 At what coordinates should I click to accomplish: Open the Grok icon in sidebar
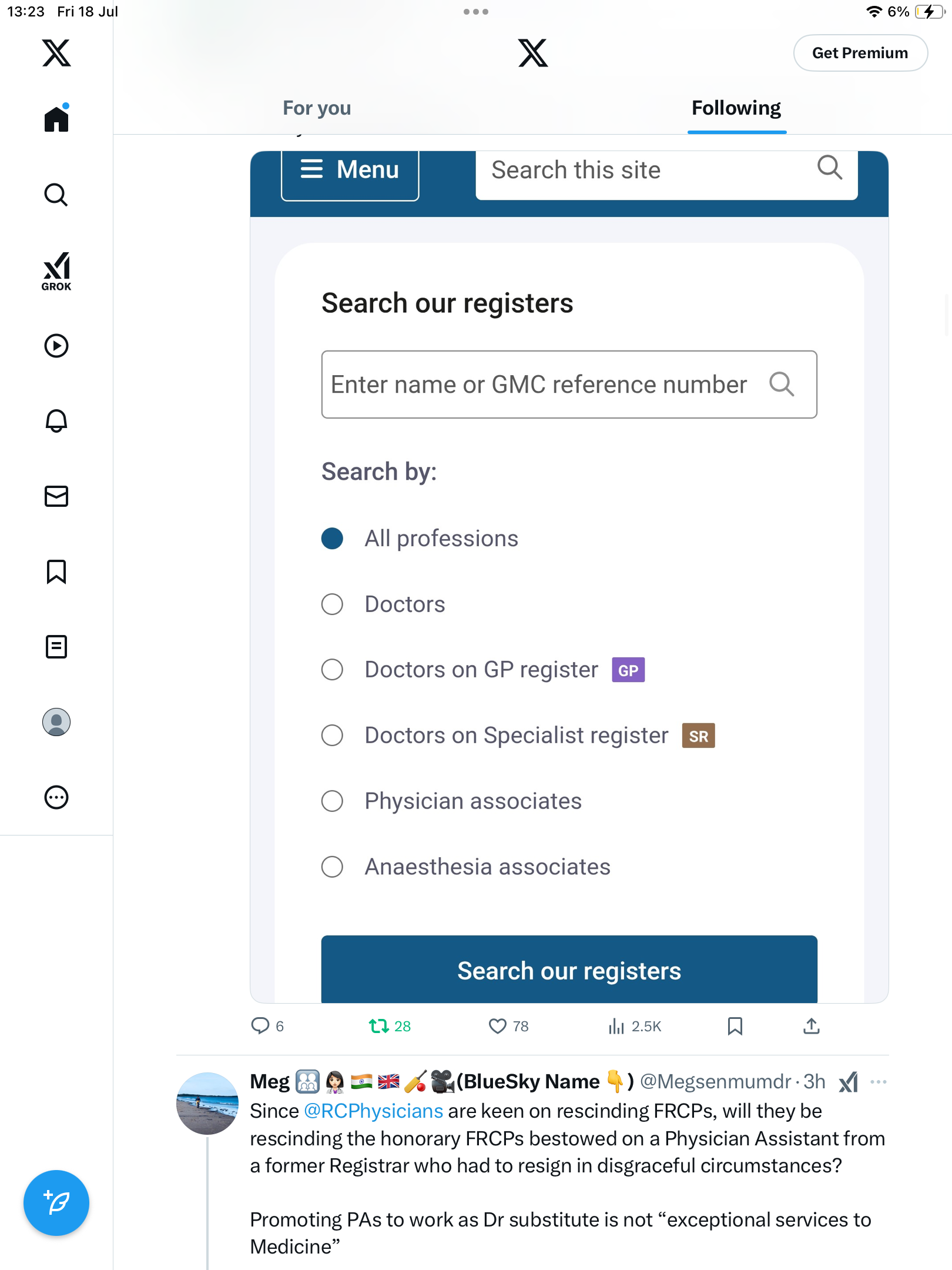click(56, 270)
